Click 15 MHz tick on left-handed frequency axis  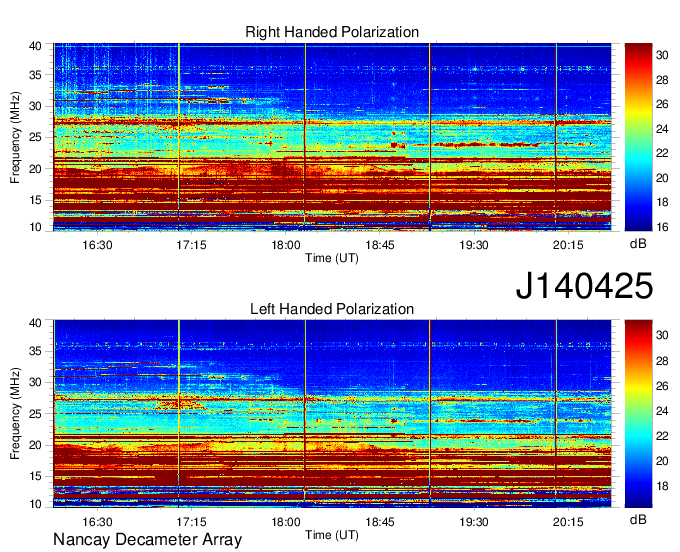[x=35, y=477]
